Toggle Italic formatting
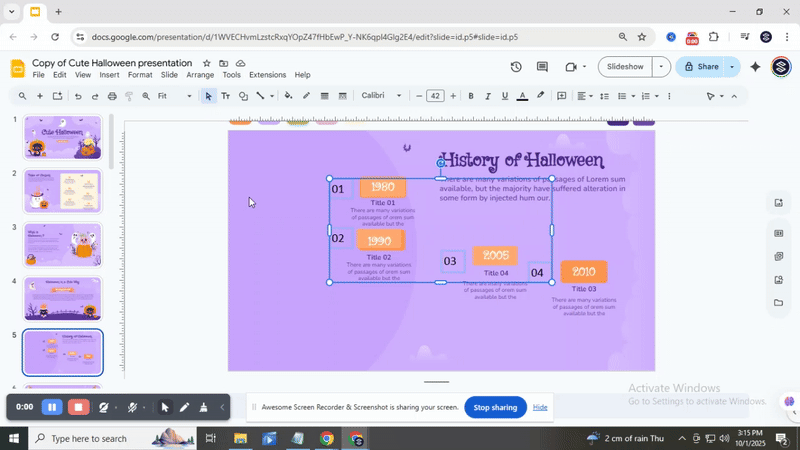800x450 pixels. point(488,96)
